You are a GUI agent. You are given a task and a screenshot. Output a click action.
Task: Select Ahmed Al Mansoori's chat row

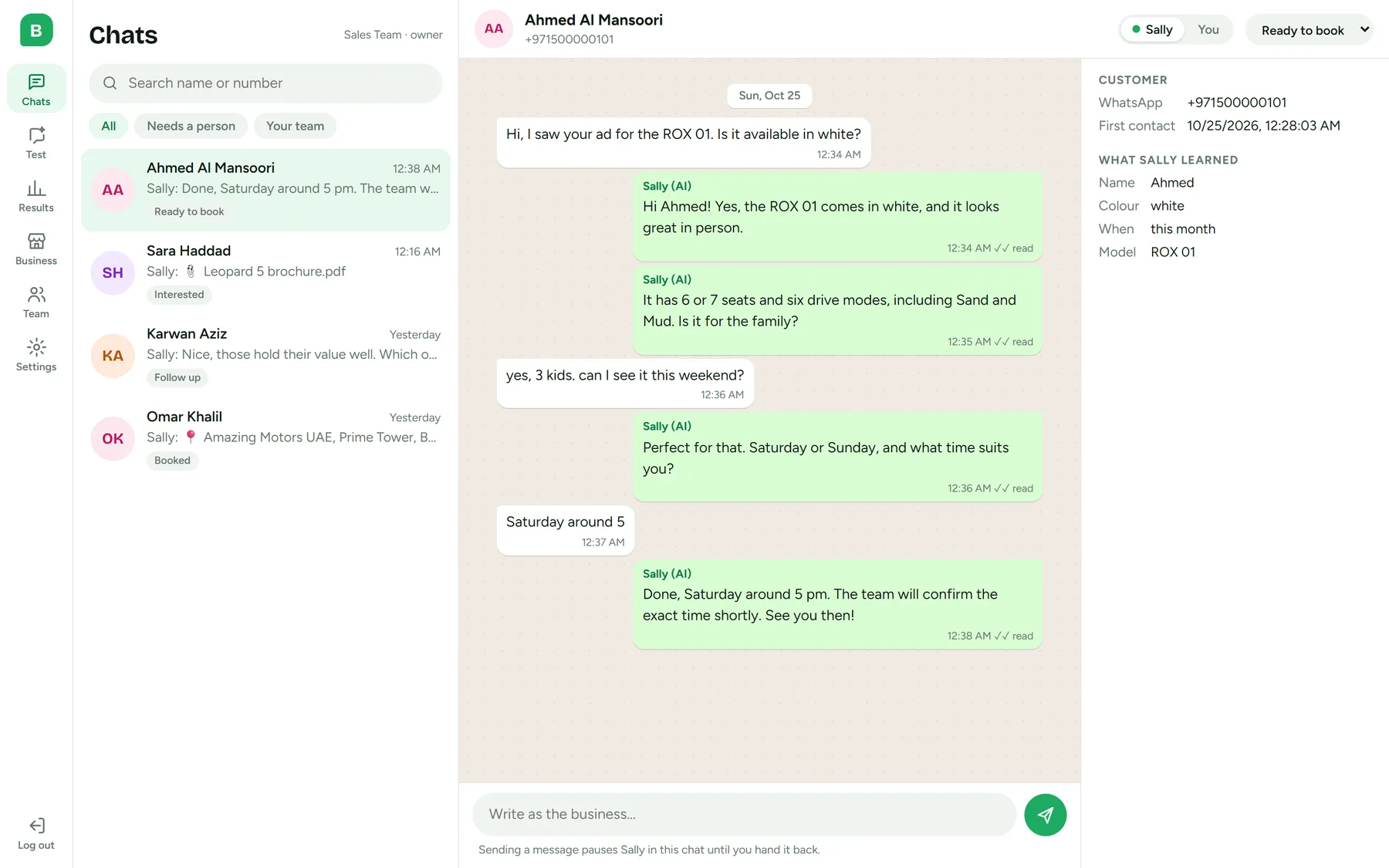click(266, 190)
